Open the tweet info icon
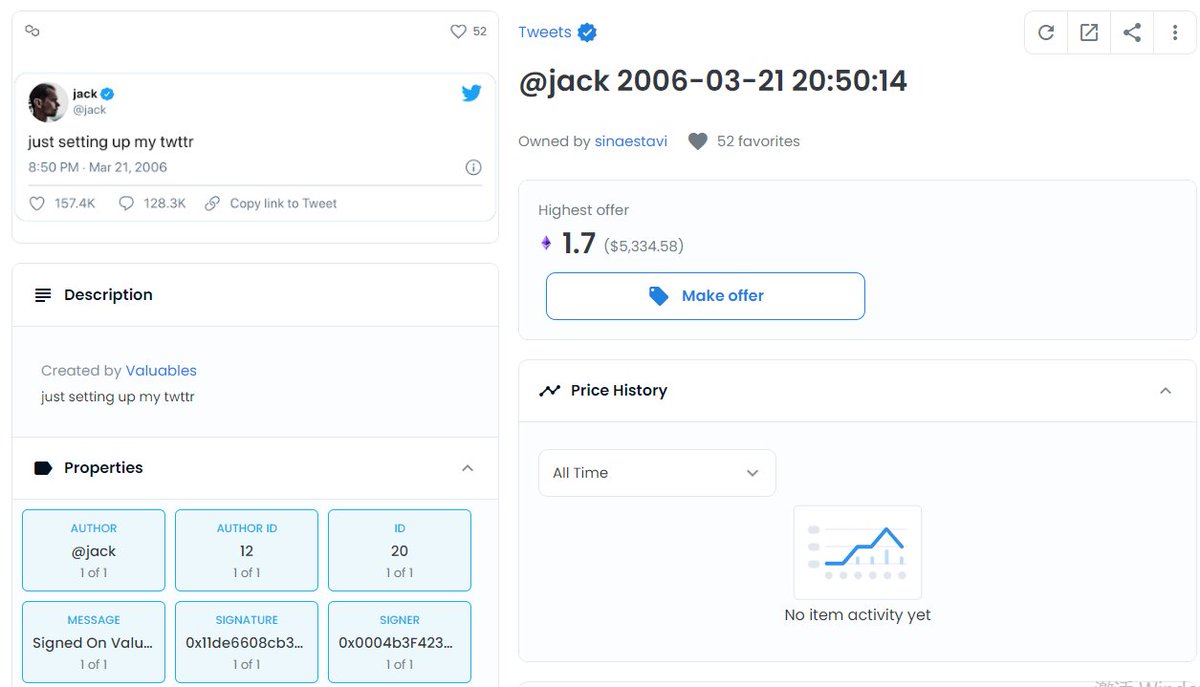 pyautogui.click(x=473, y=167)
